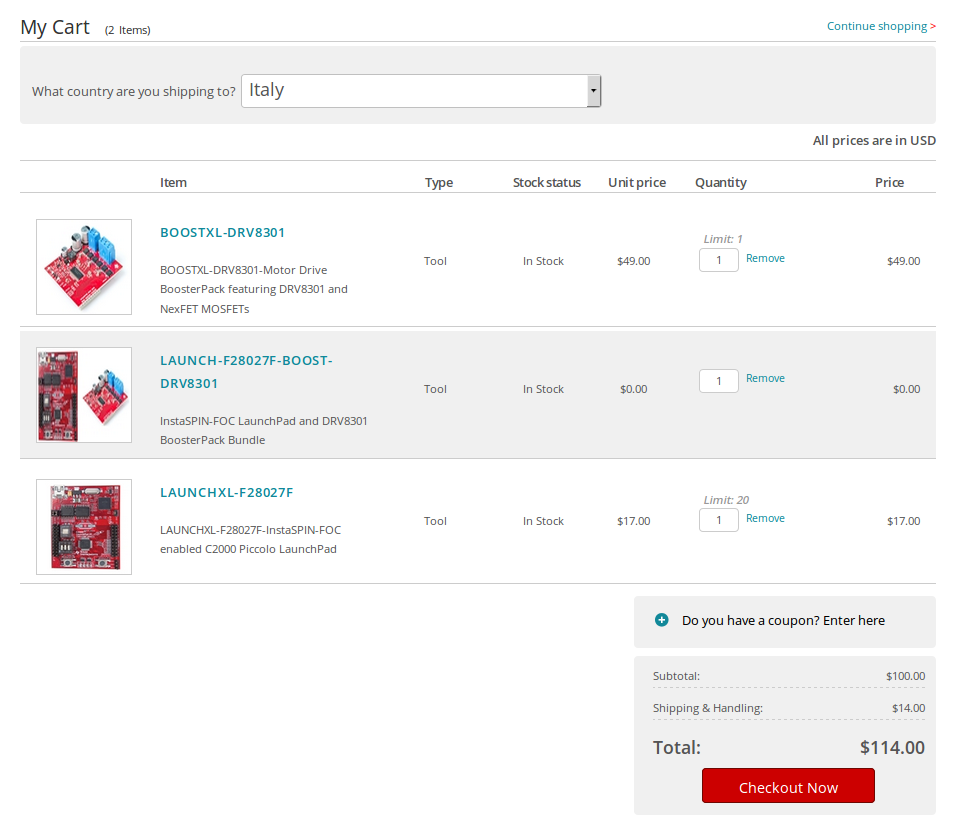The height and width of the screenshot is (820, 963).
Task: Click the Continue shopping link
Action: click(x=881, y=26)
